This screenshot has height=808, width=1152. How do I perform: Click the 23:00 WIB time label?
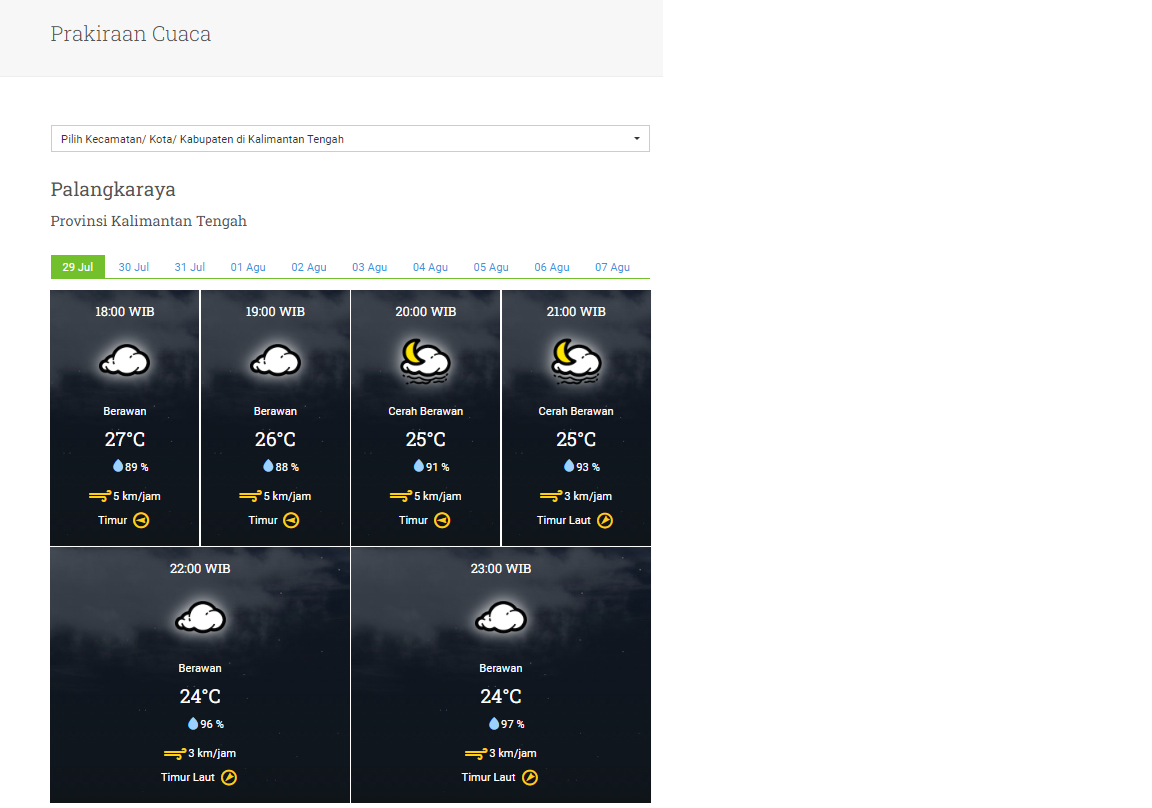pos(501,569)
